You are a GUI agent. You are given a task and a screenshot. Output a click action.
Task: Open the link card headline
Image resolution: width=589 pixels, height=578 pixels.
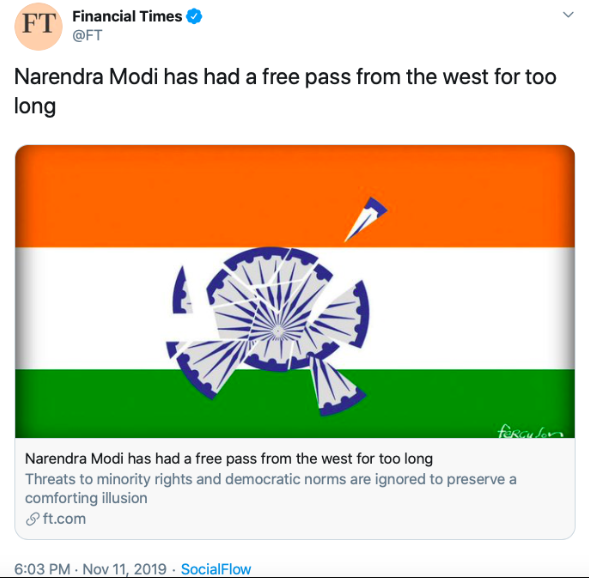[x=229, y=459]
